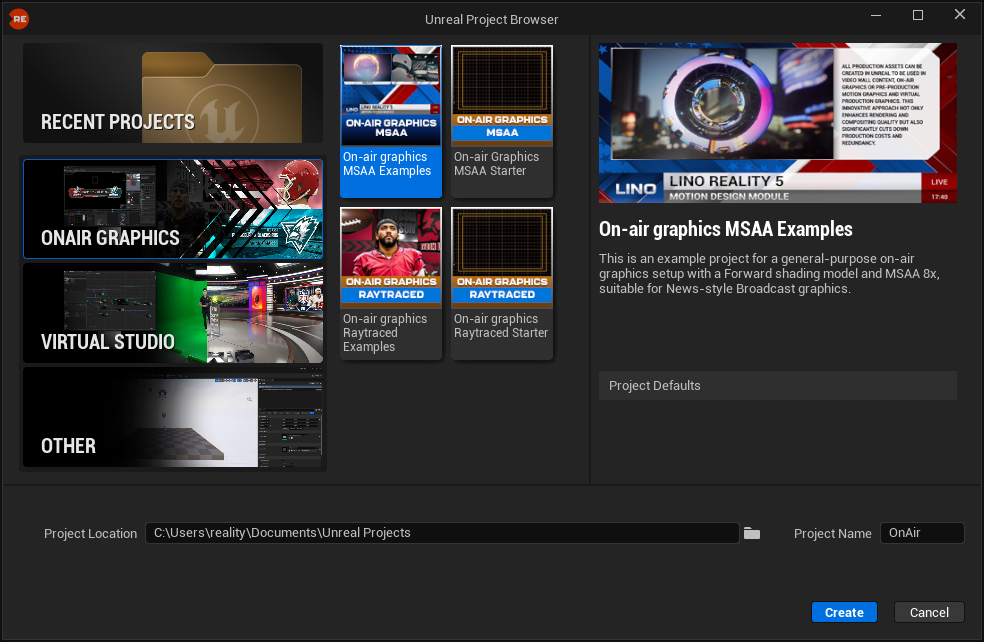Screen dimensions: 984x642
Task: Click the Lino Reality 5 preview image
Action: 778,123
